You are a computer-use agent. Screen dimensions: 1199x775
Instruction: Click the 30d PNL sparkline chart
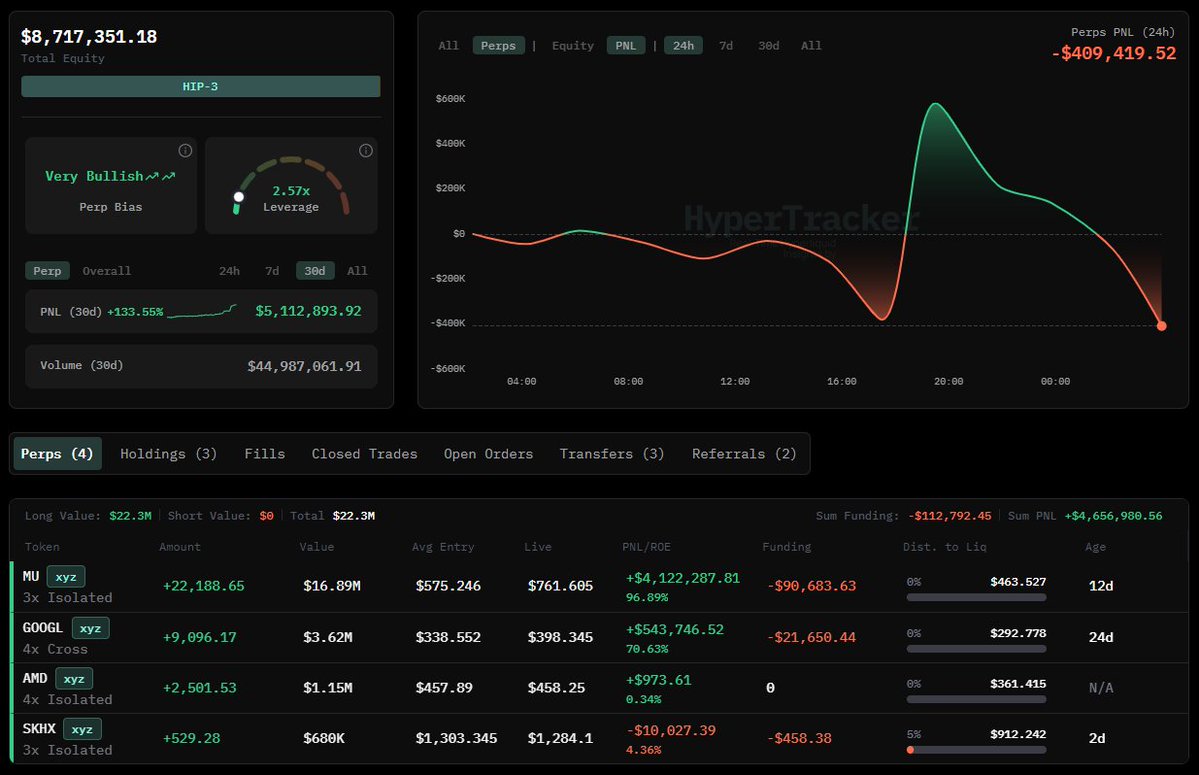(202, 311)
